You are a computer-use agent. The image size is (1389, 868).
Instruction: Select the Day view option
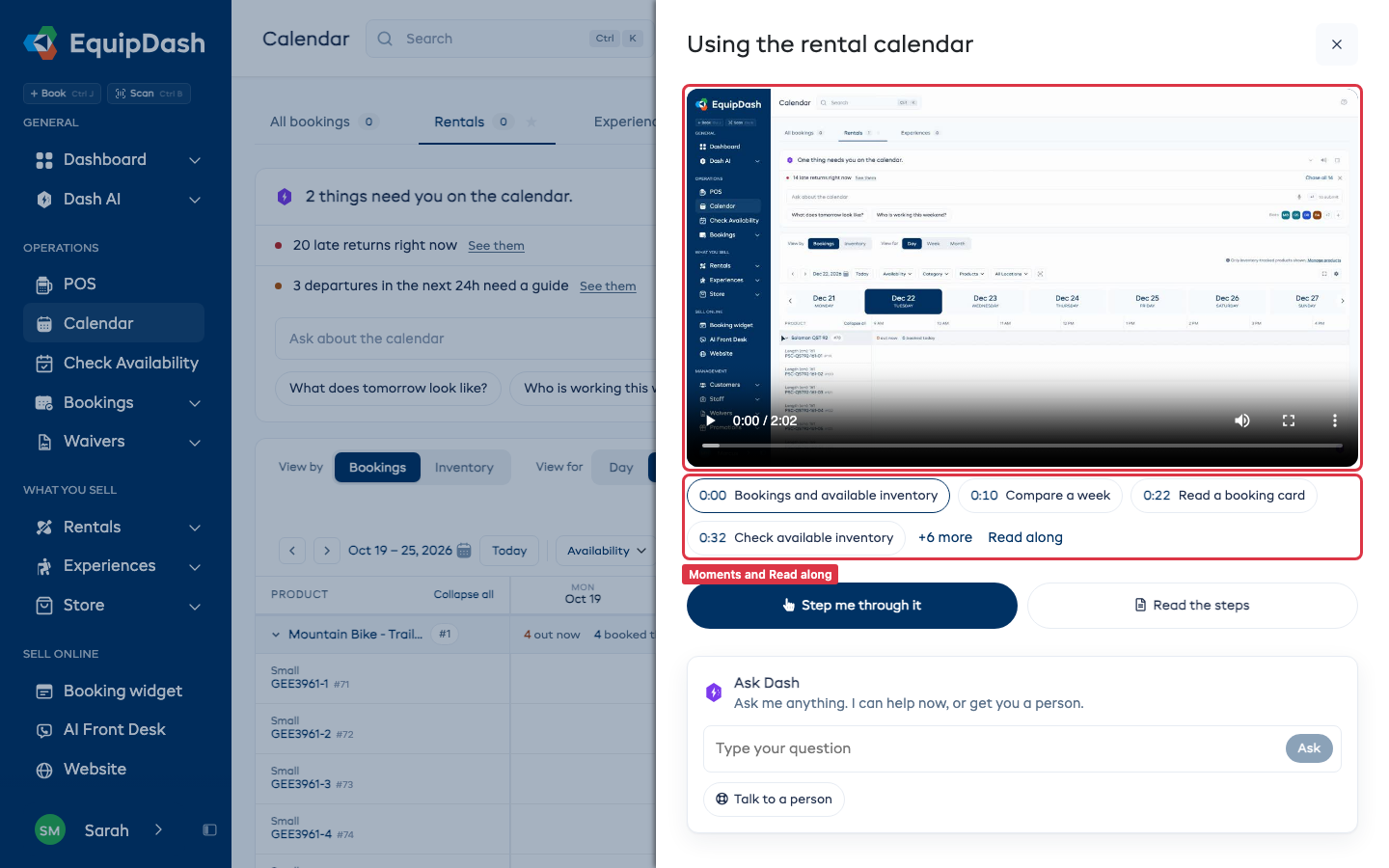pos(621,468)
